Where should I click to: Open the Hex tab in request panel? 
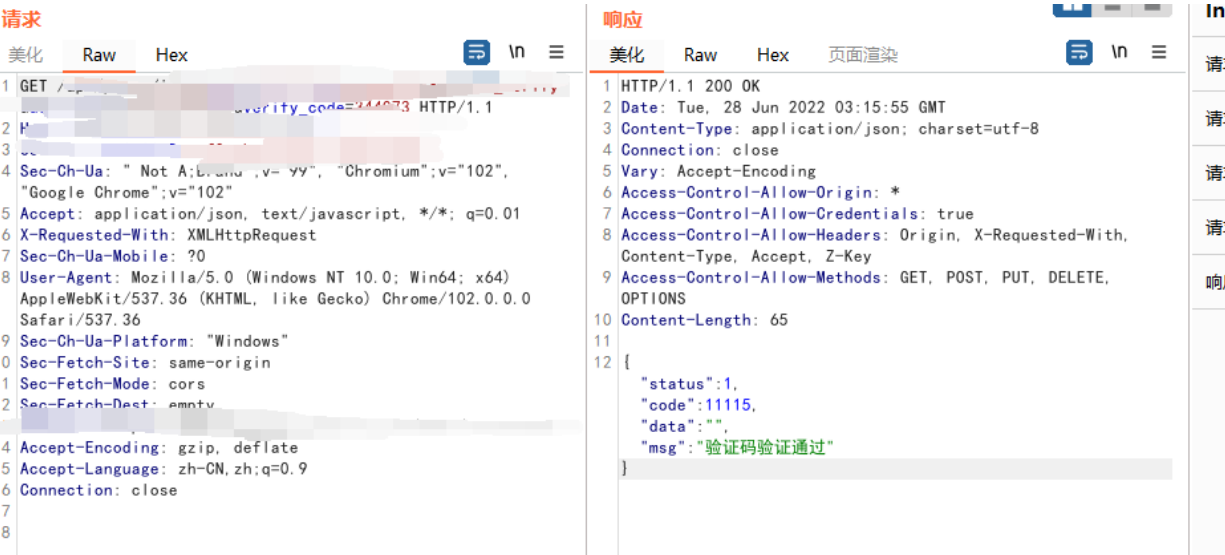coord(171,55)
